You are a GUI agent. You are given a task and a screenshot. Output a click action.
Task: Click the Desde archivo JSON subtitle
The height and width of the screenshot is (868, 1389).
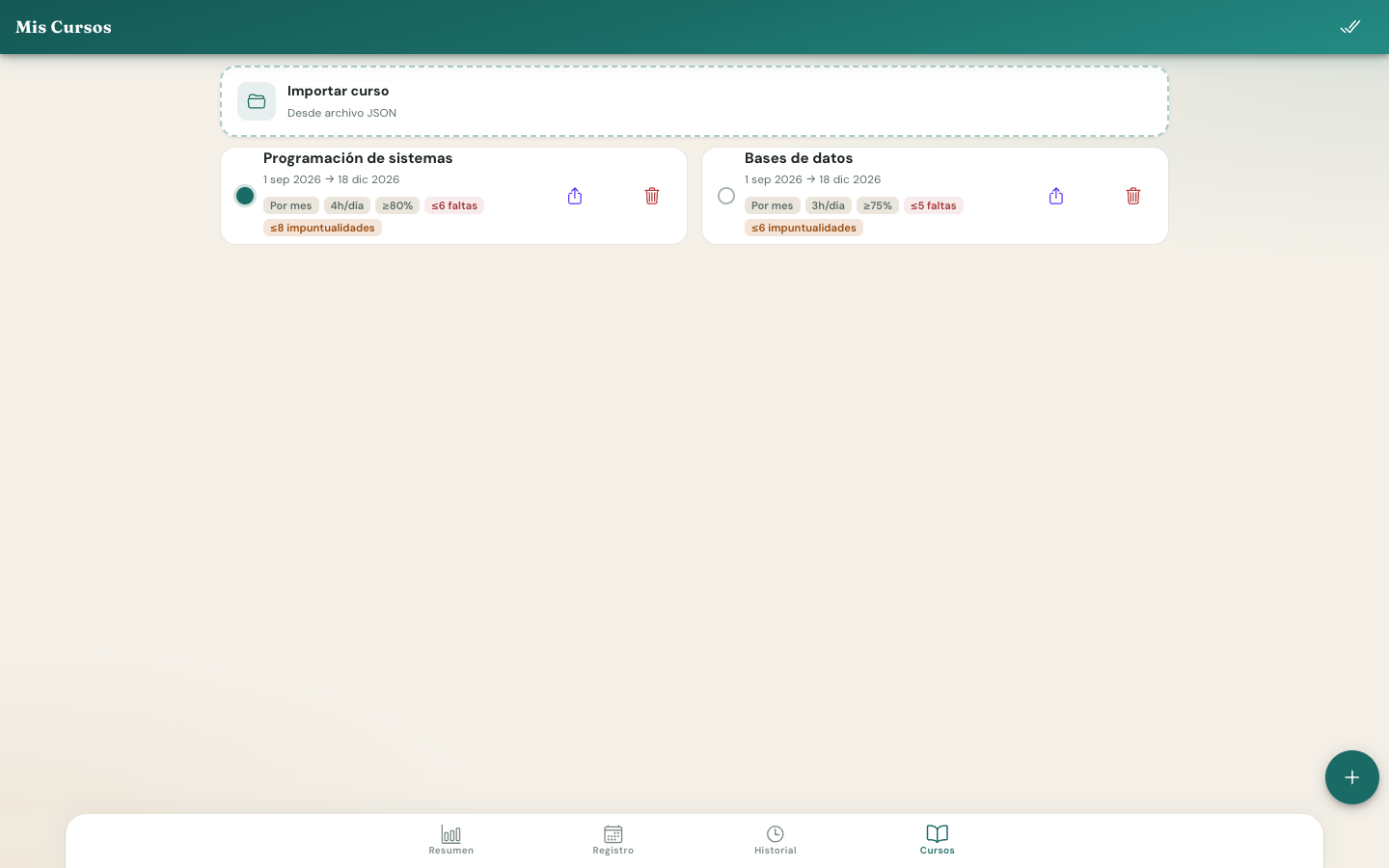point(341,113)
